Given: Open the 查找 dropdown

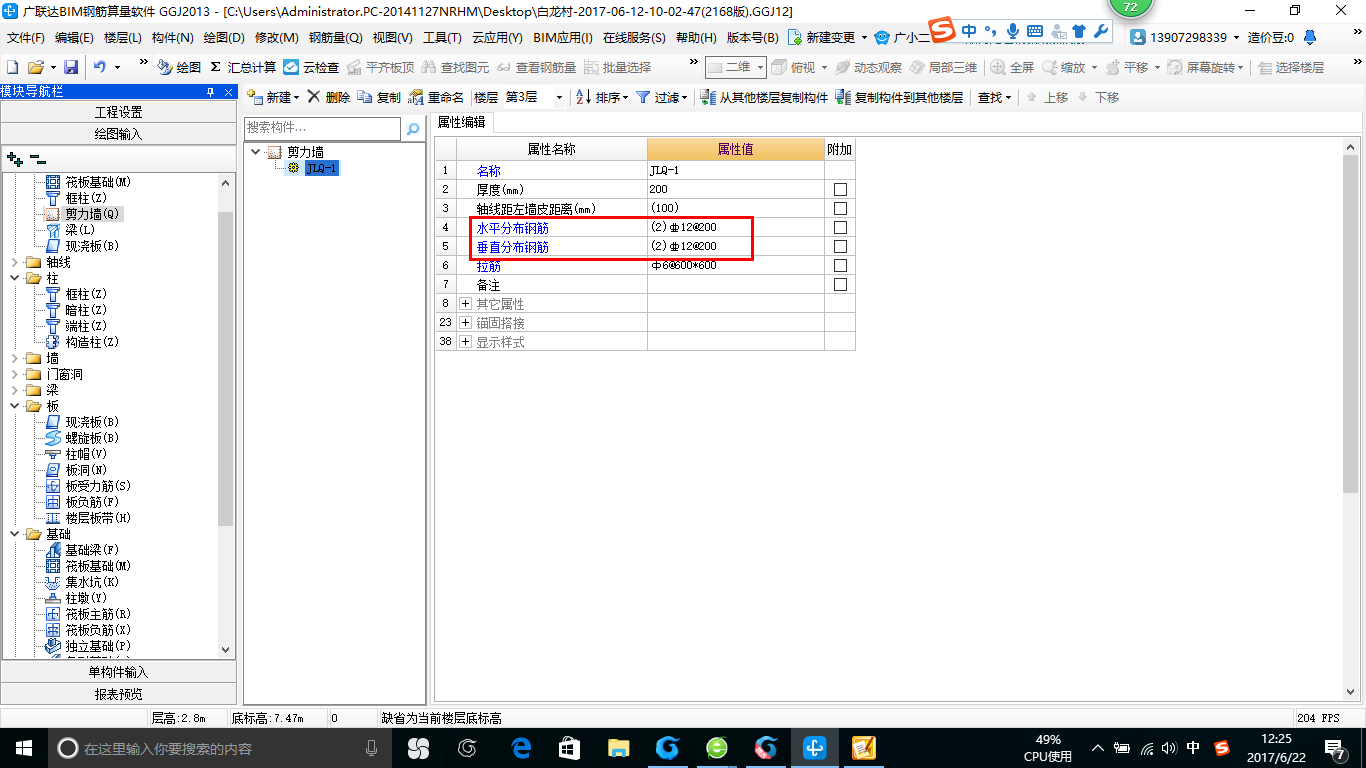Looking at the screenshot, I should click(x=994, y=97).
